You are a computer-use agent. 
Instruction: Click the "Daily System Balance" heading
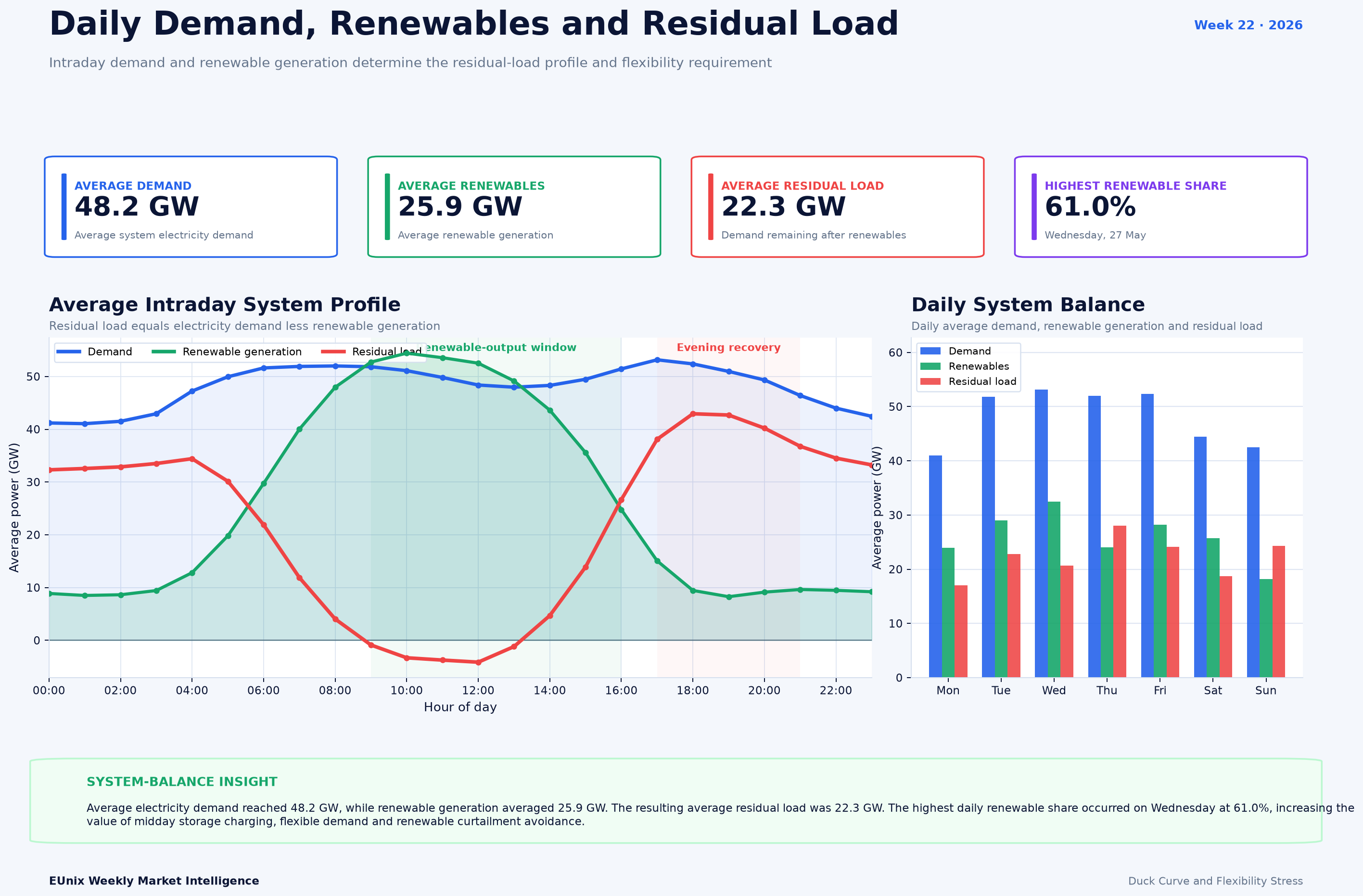[1028, 304]
